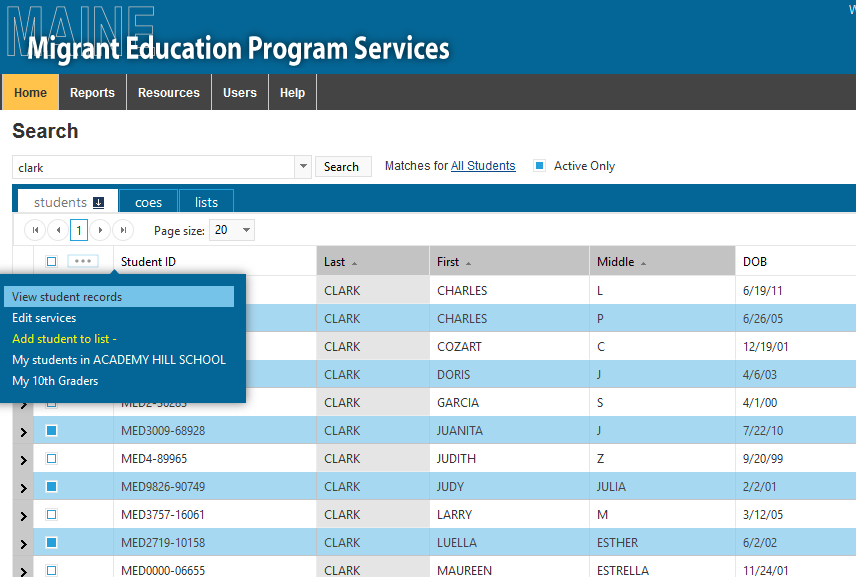Viewport: 856px width, 577px height.
Task: Click the sort arrow on the Last column
Action: 354,260
